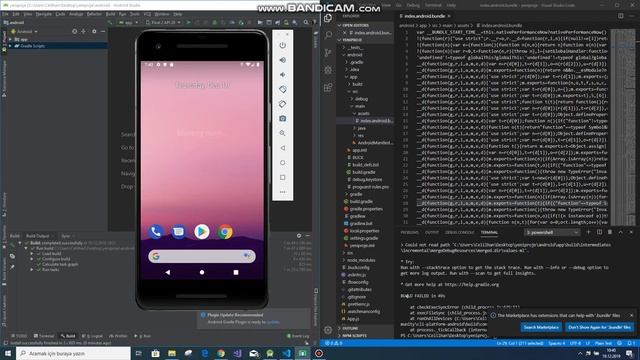Click the Search Marketplace button

[541, 327]
